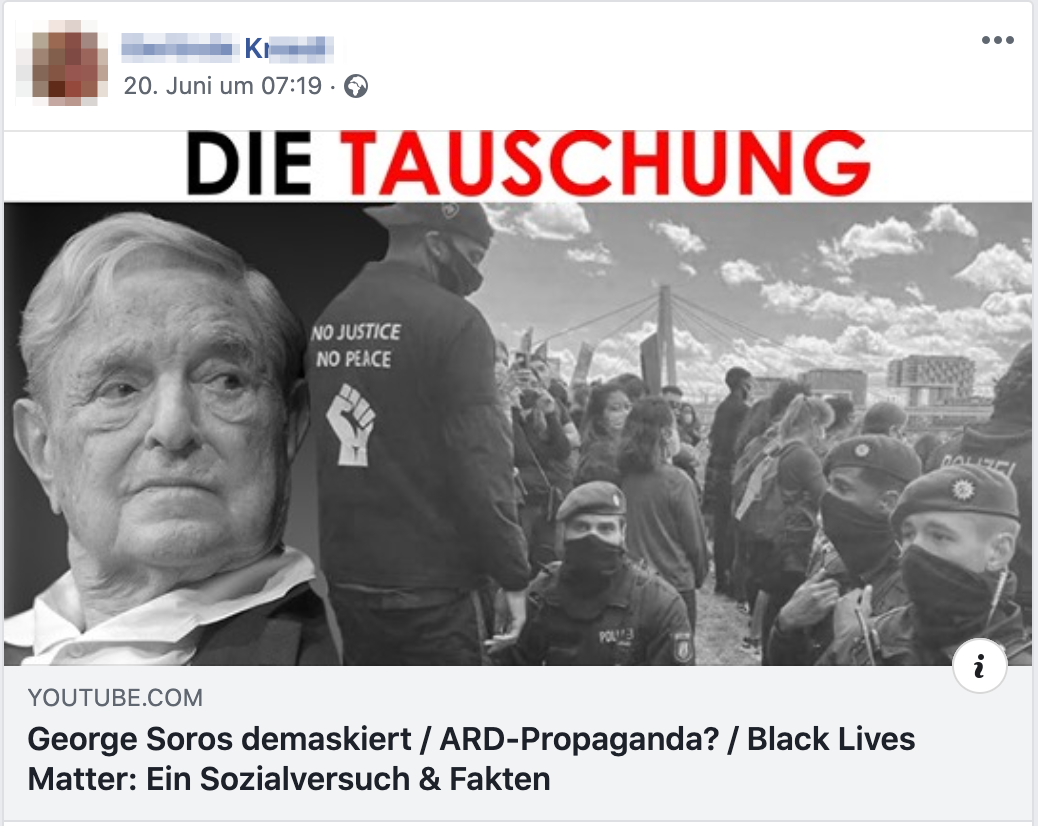Click the 'Matter: Ein Sozialversuch & Fakten' line
Screen dimensions: 1038x826
(x=289, y=780)
